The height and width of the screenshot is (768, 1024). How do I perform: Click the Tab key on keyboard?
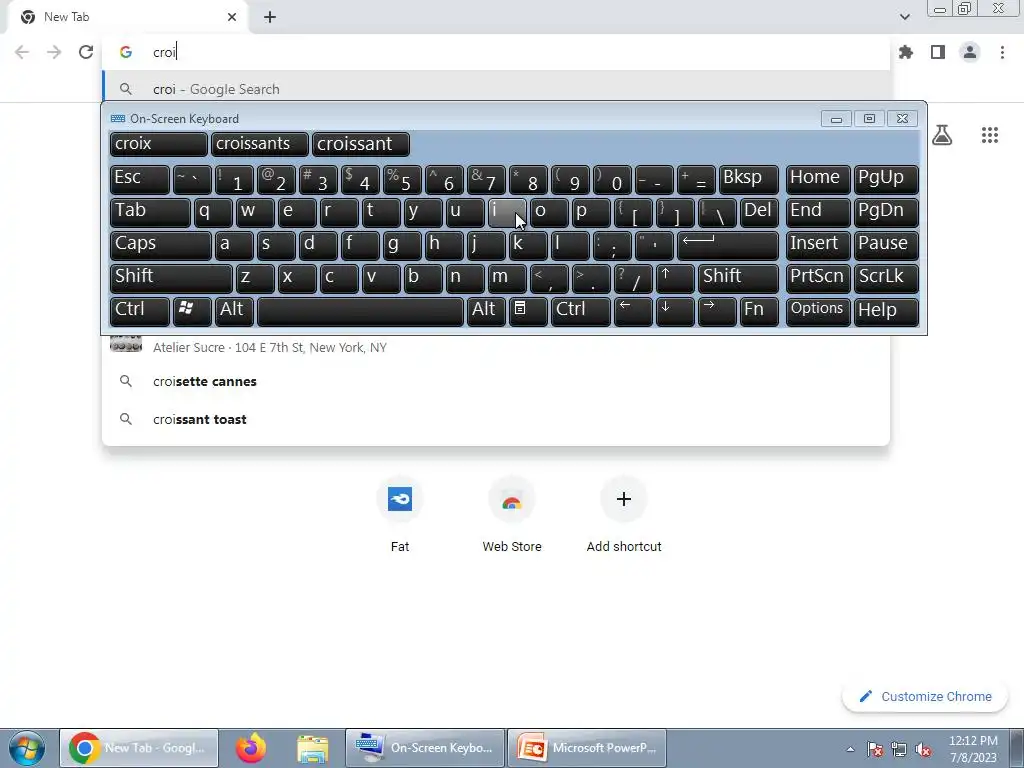point(150,212)
